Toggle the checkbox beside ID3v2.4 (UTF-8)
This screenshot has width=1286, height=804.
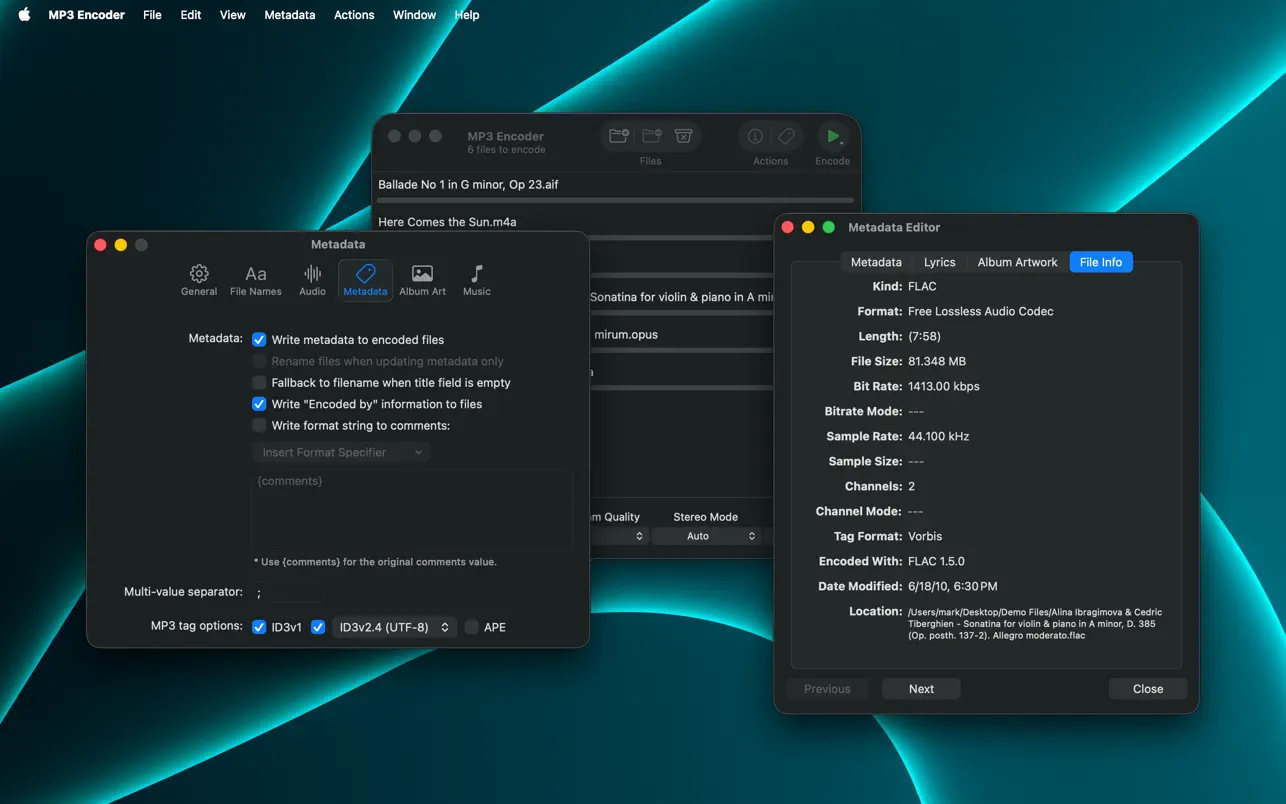click(x=318, y=627)
